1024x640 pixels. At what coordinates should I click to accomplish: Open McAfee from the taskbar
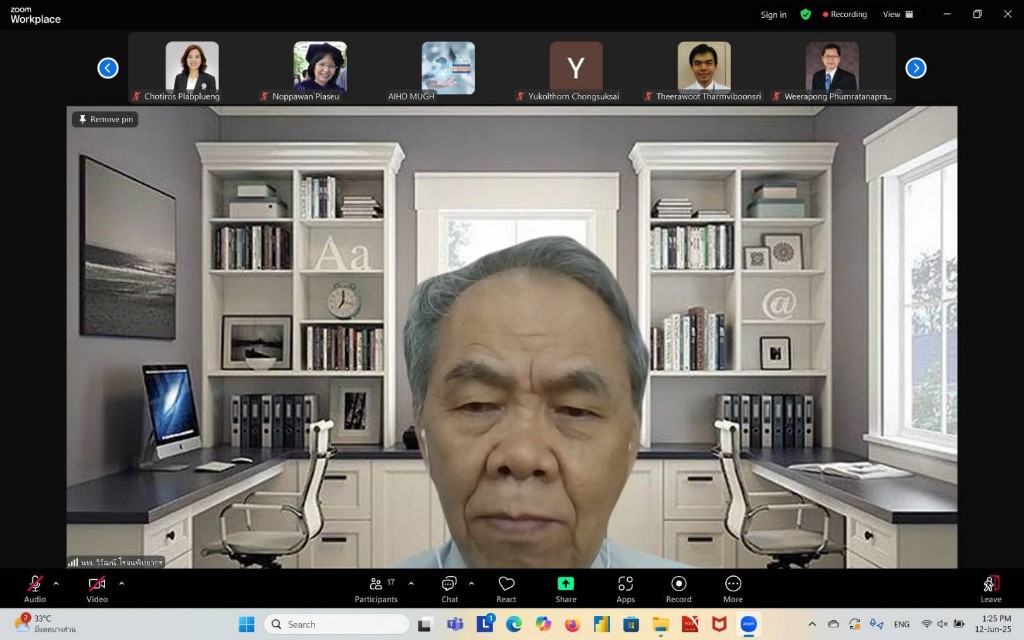coord(719,625)
